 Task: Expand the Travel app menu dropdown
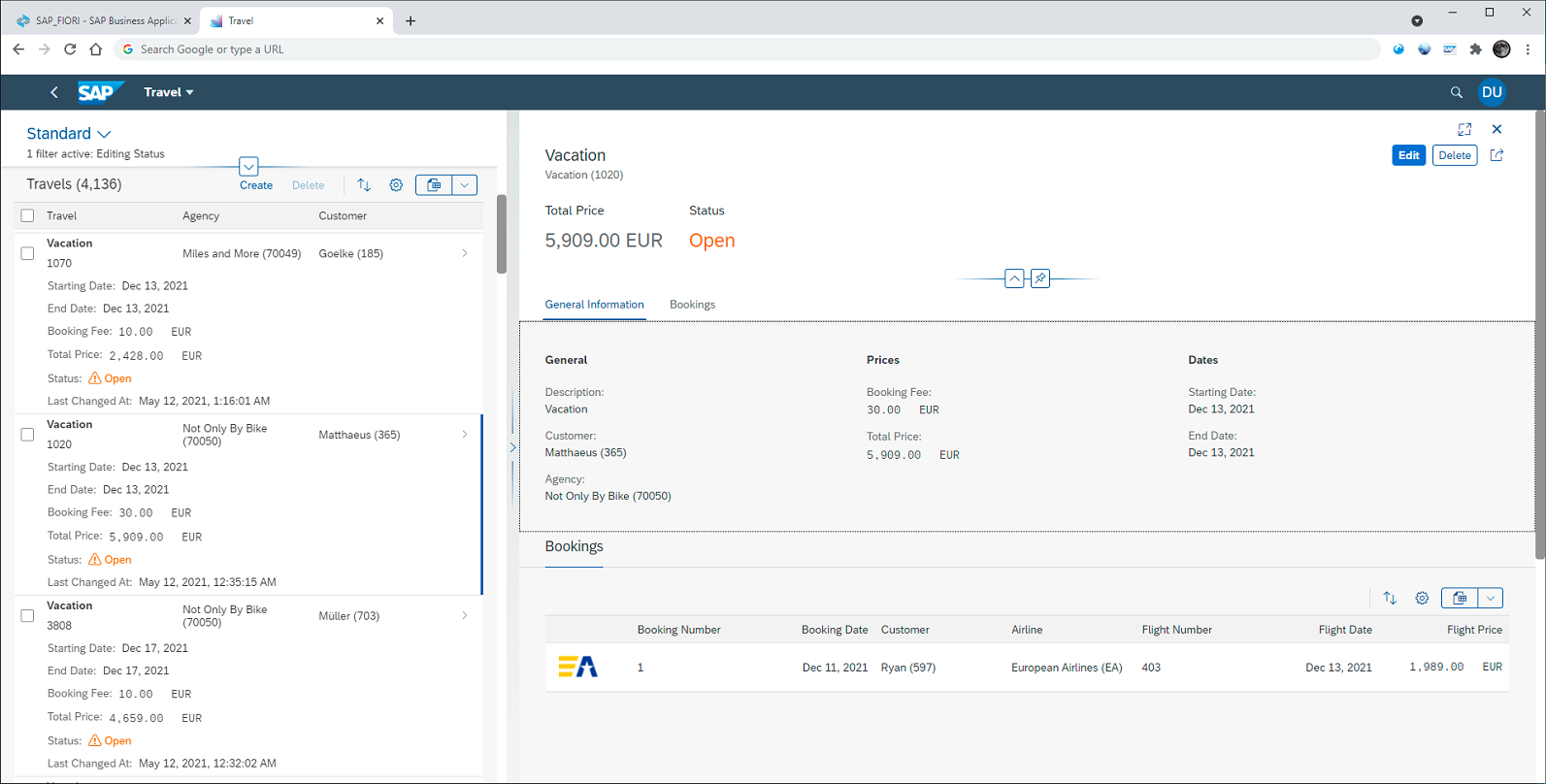pyautogui.click(x=169, y=92)
